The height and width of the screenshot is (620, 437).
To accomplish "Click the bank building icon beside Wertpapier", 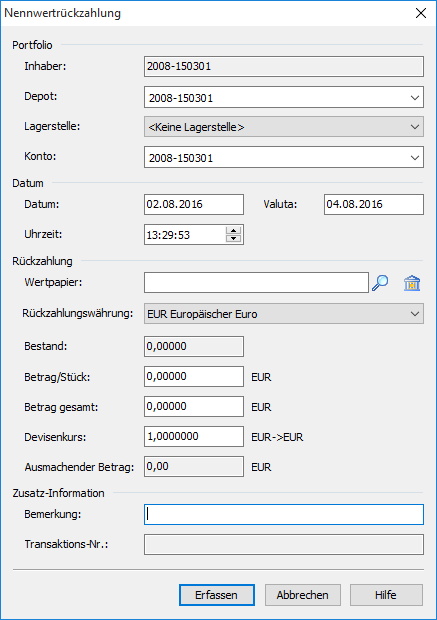I will pos(412,283).
